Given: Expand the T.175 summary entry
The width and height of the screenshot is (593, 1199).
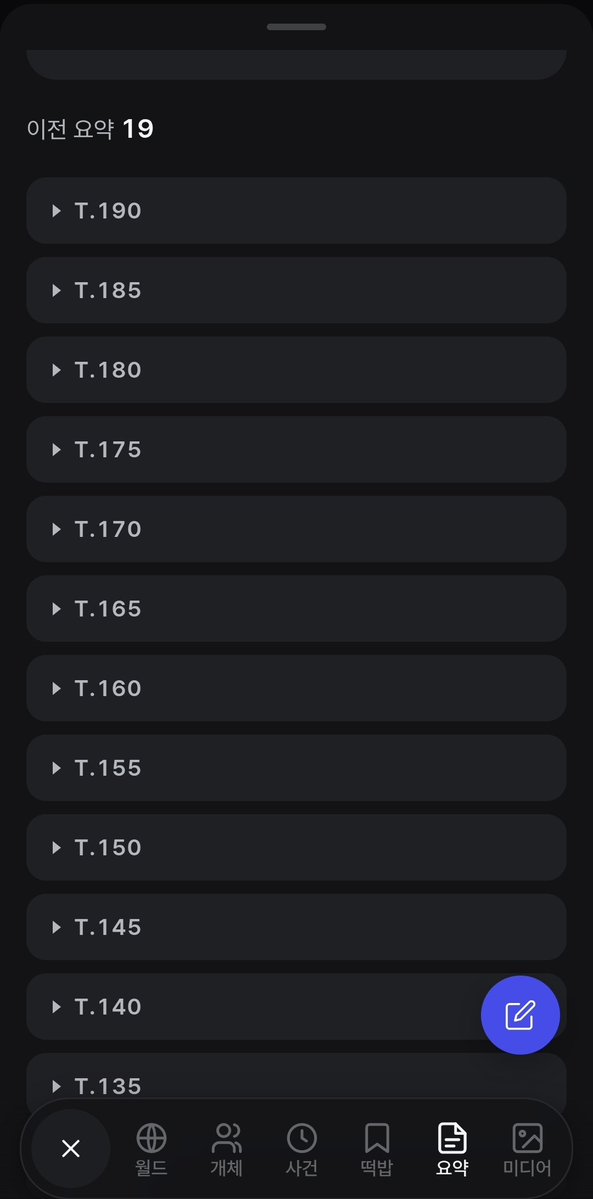Looking at the screenshot, I should pos(296,449).
